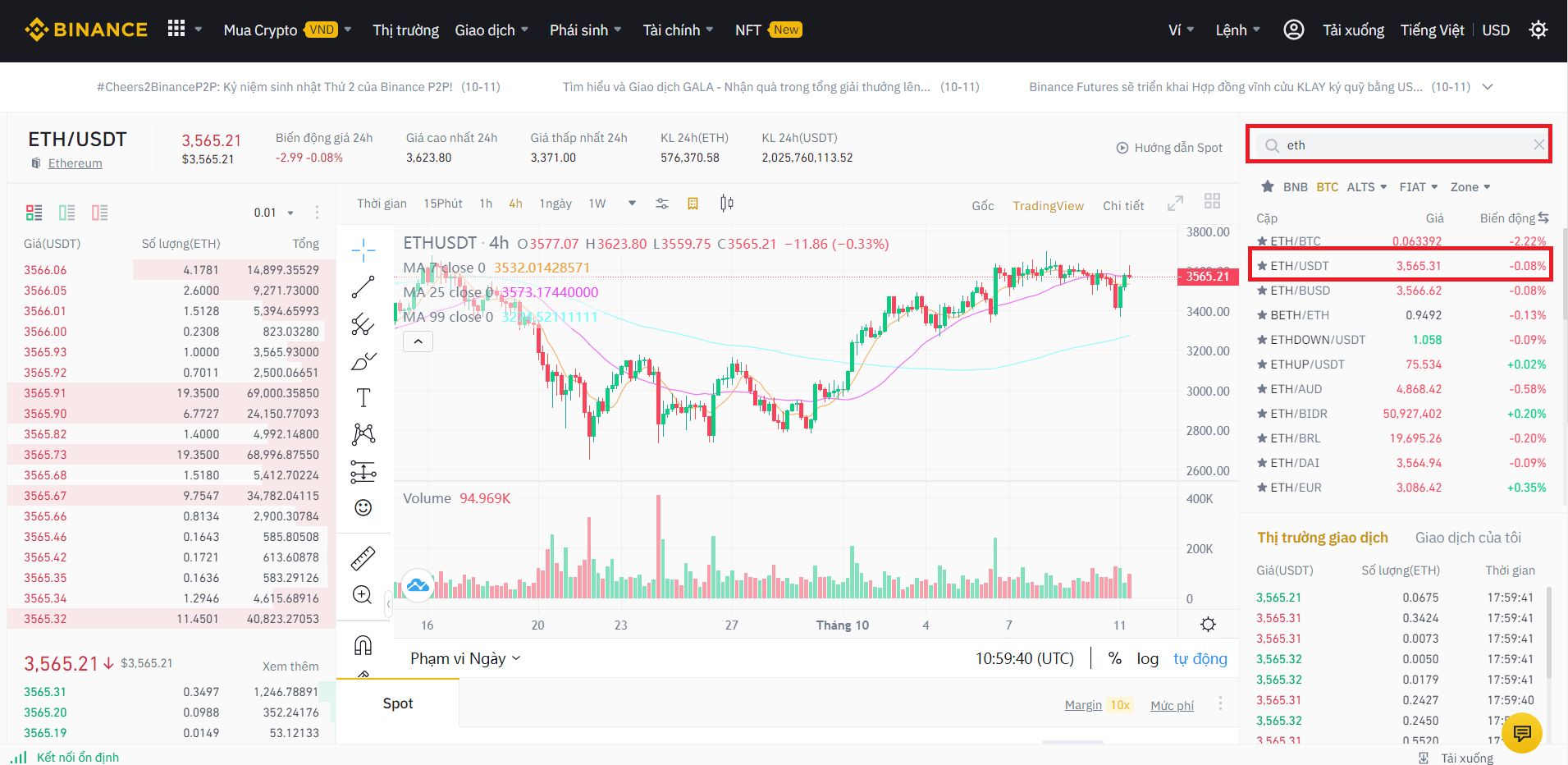Expand the Giao dịch menu
Screen dimensions: 1568x765
coord(491,30)
